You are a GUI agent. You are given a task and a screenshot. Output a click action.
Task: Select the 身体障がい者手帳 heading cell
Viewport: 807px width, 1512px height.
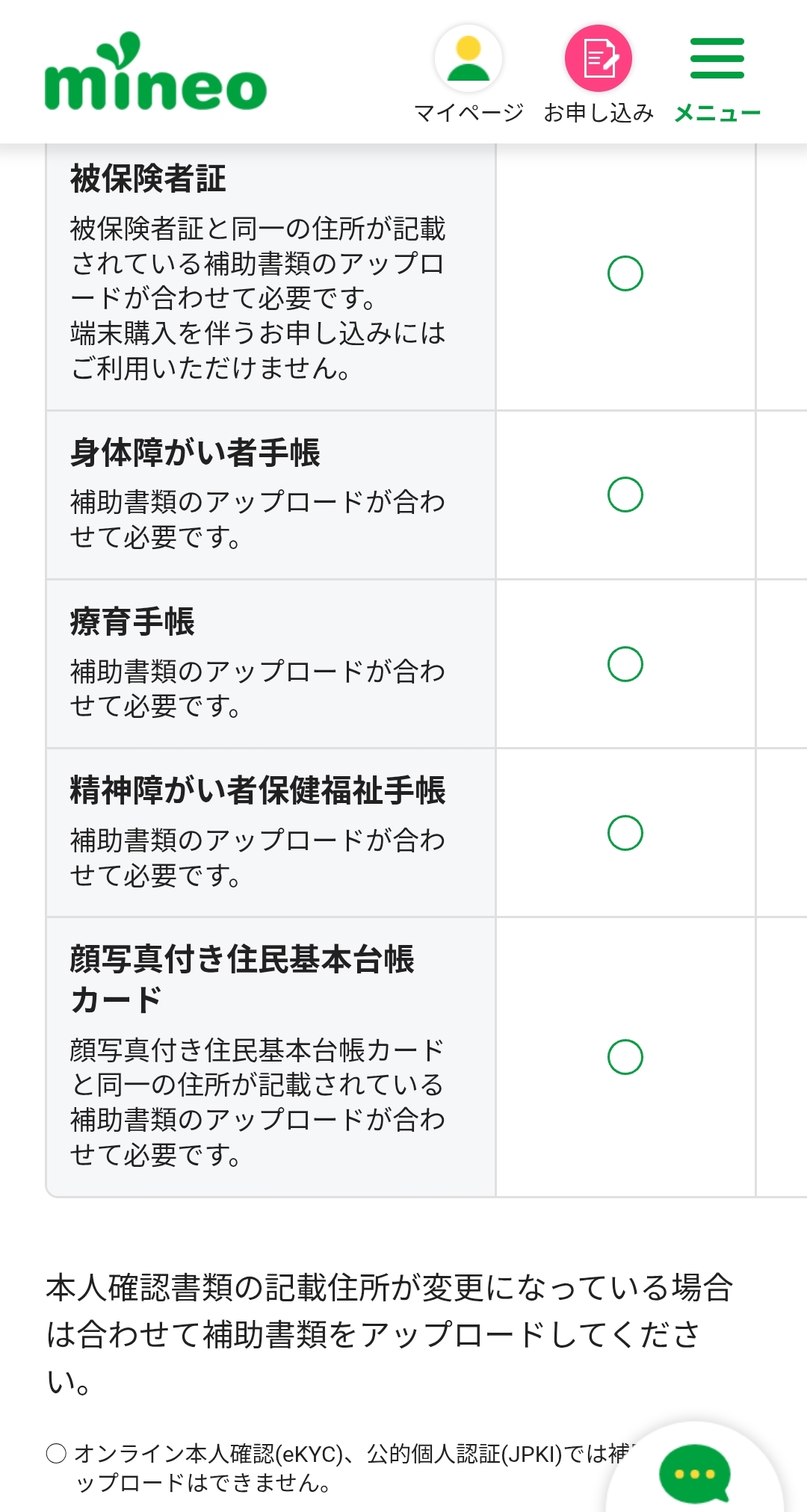point(195,453)
